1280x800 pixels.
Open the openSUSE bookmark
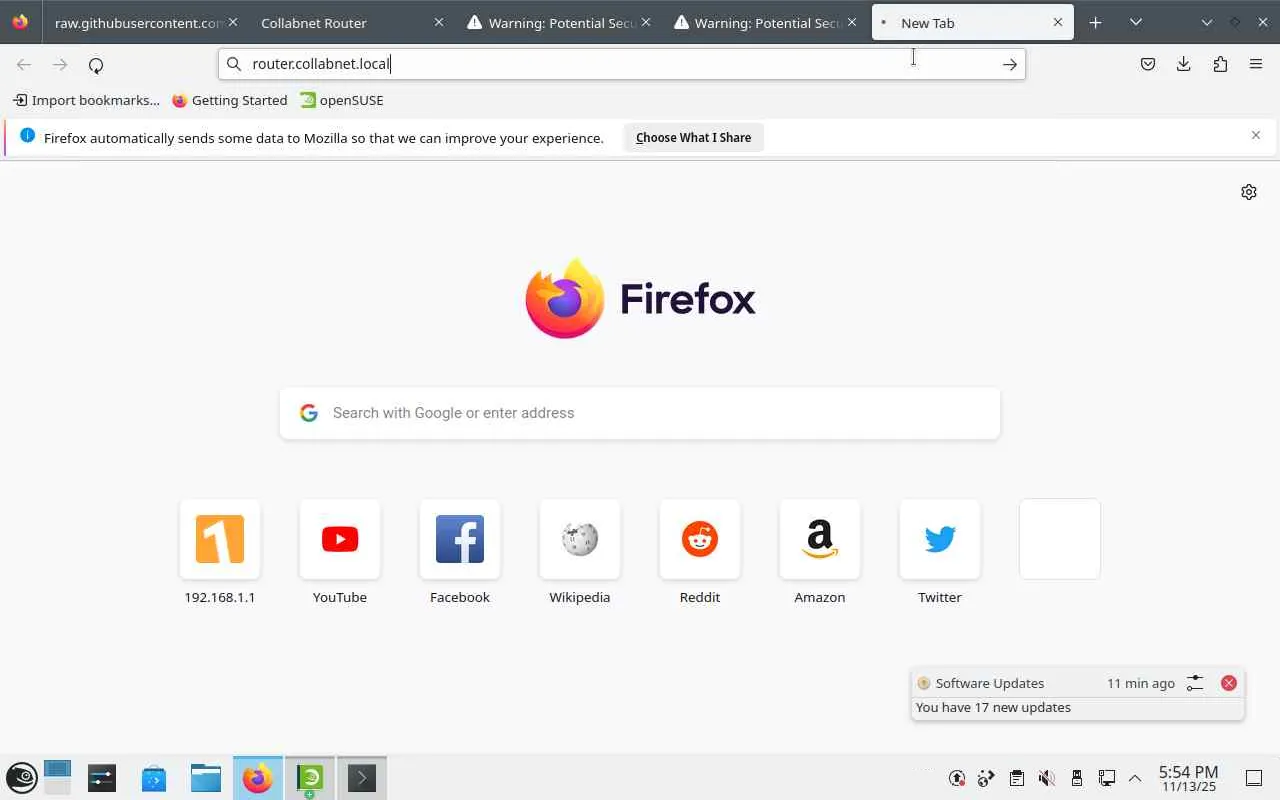[x=342, y=100]
